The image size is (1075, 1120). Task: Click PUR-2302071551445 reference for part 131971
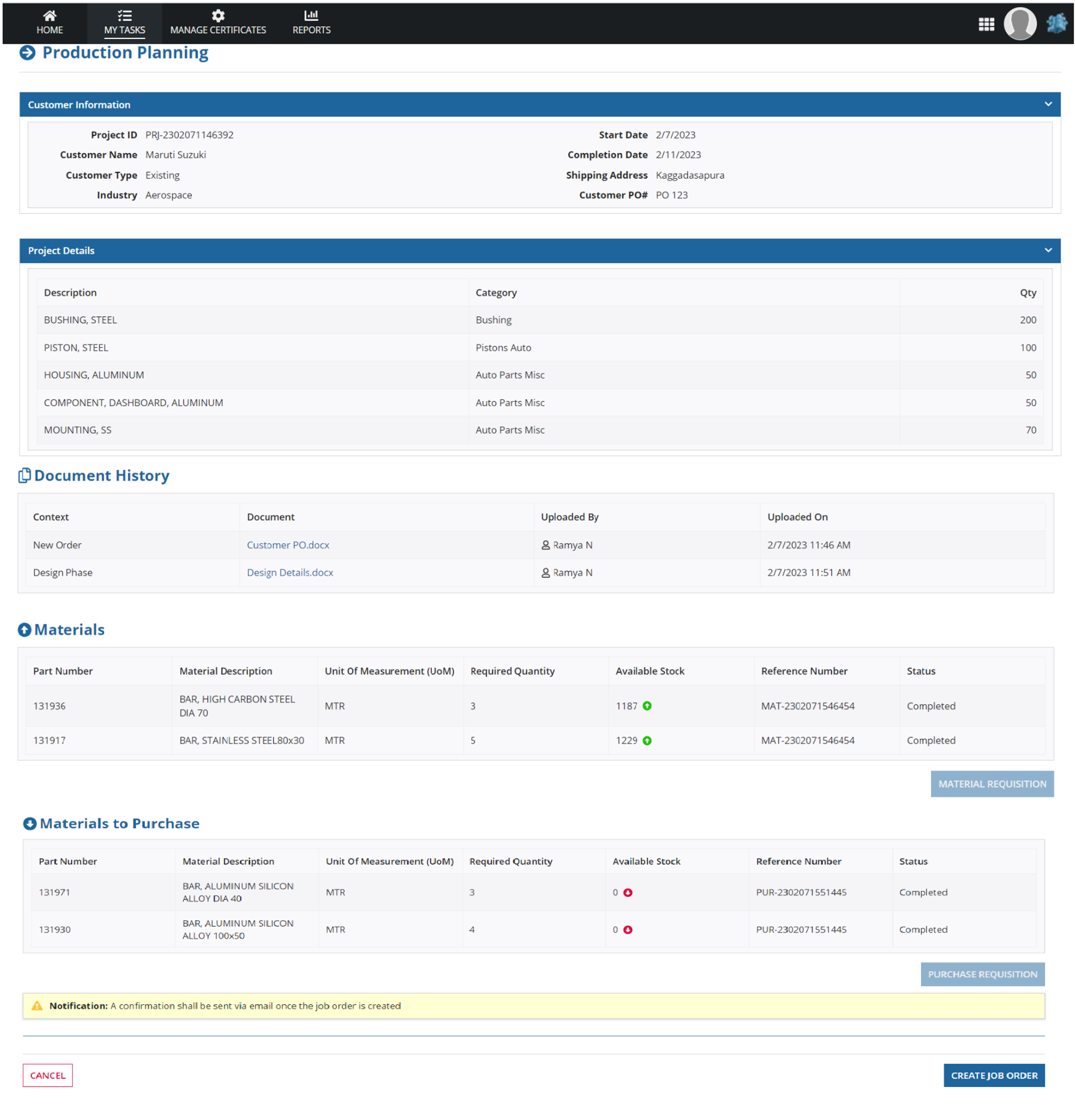(x=801, y=893)
